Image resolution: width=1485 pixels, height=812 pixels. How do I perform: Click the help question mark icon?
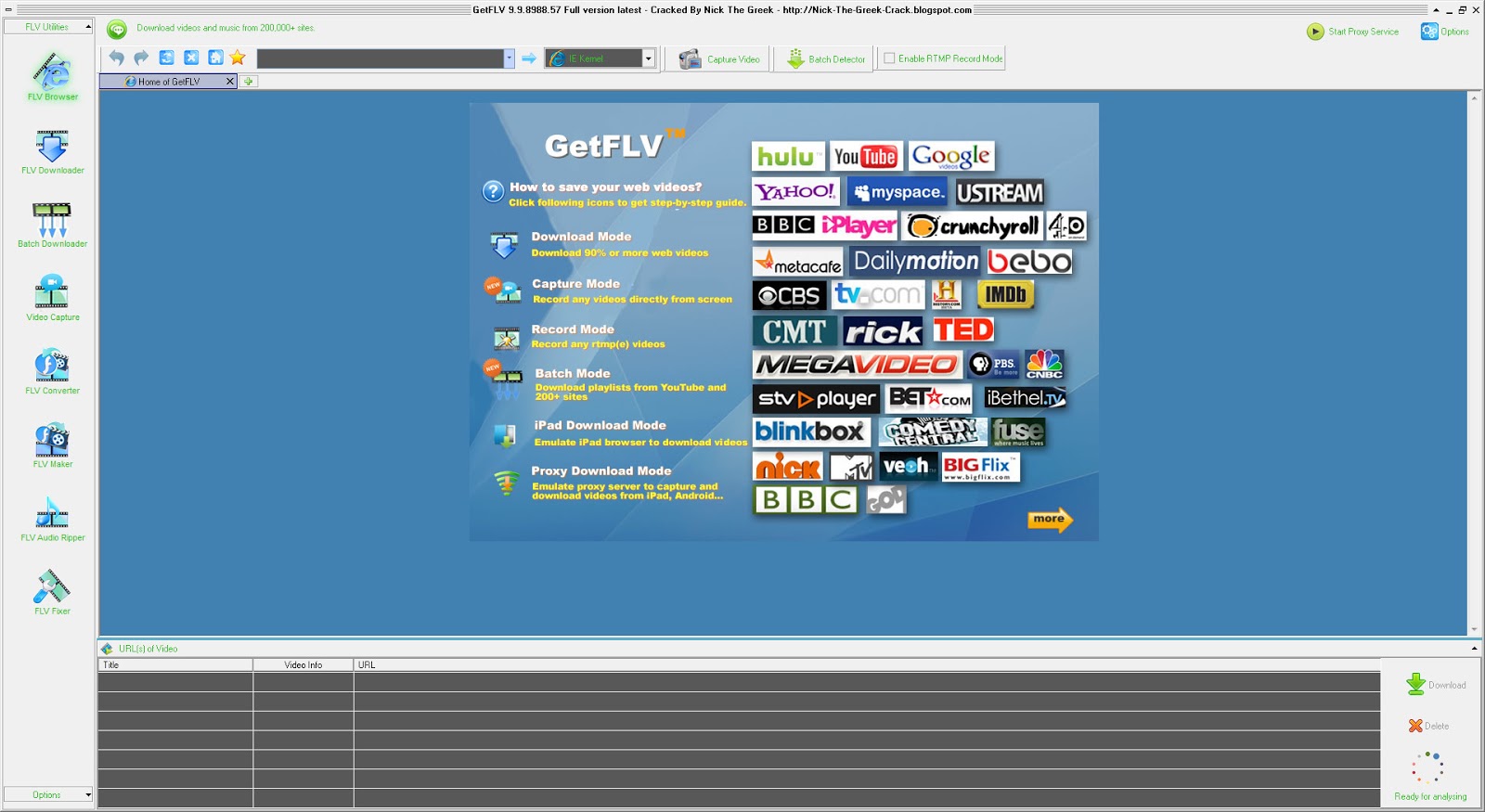493,192
